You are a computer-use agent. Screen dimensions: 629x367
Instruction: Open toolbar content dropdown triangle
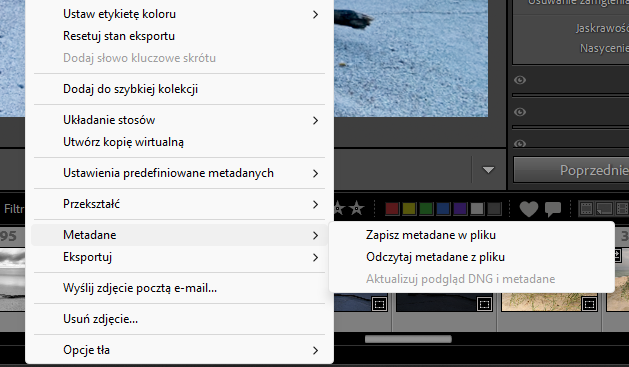click(x=488, y=170)
